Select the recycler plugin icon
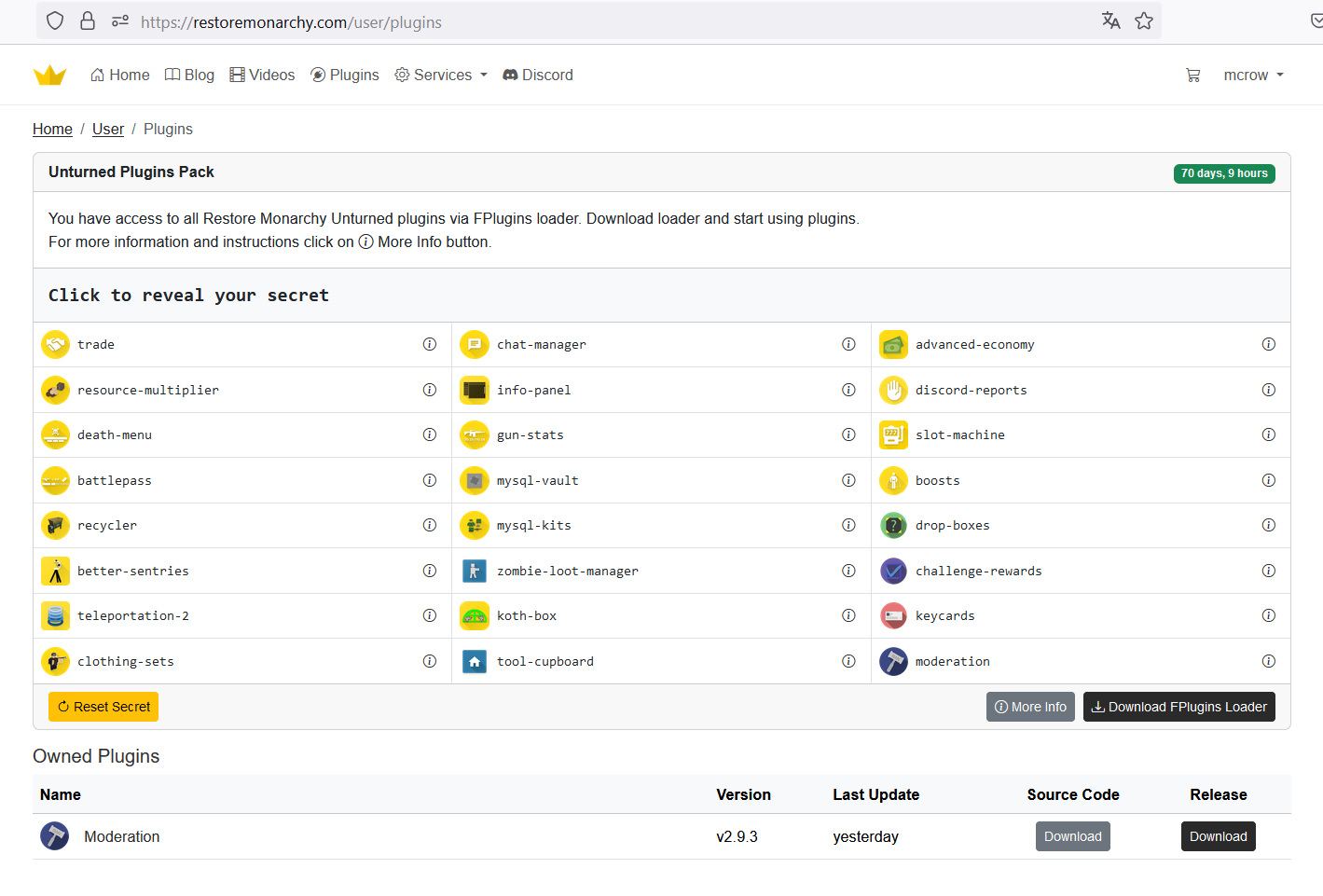1323x896 pixels. [55, 525]
